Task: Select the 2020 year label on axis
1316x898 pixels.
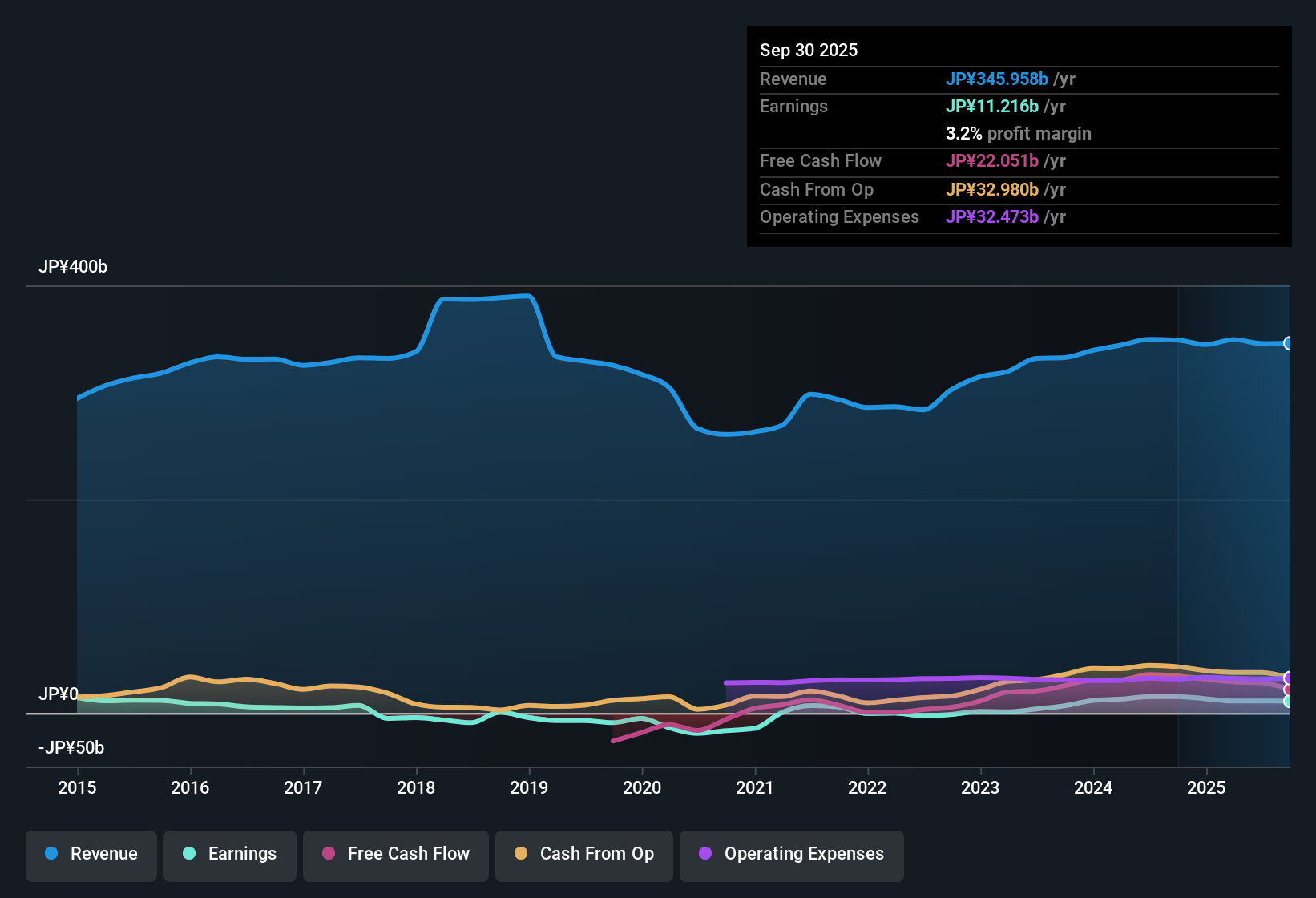Action: [642, 788]
